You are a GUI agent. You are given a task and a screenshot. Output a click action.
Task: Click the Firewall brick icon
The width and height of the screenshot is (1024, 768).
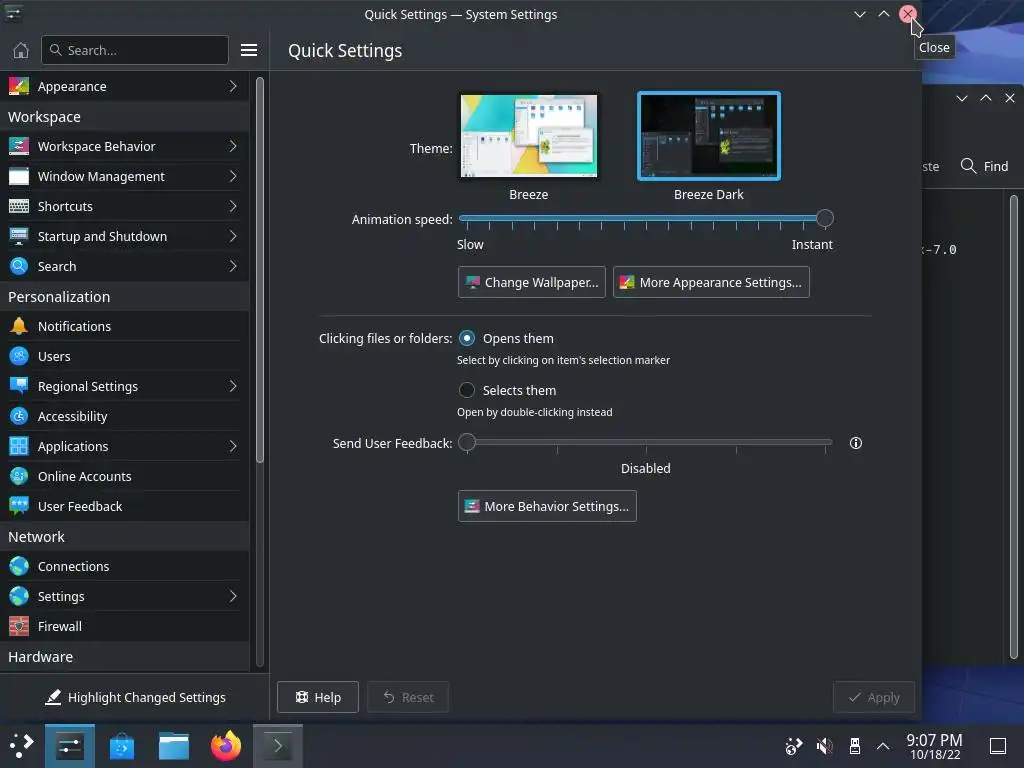(x=18, y=626)
